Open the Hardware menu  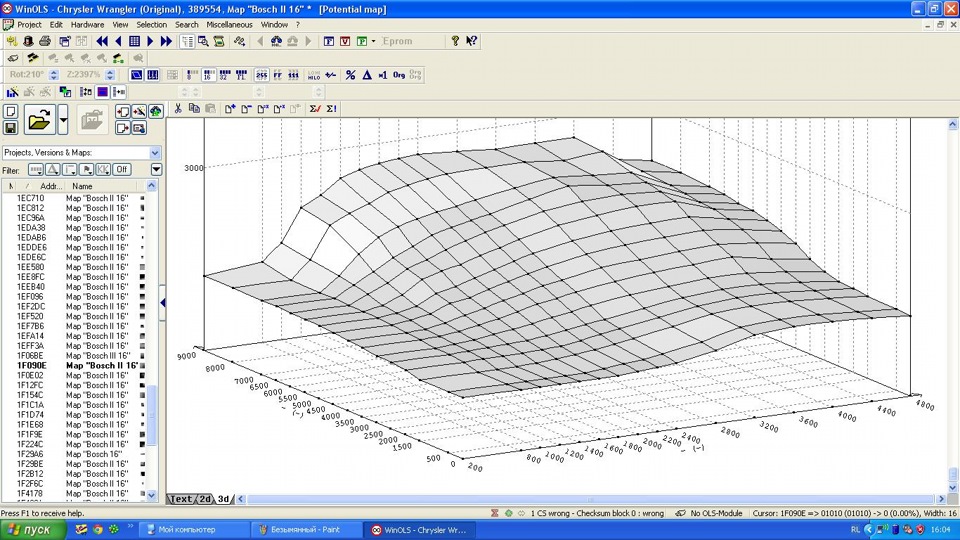(x=87, y=24)
